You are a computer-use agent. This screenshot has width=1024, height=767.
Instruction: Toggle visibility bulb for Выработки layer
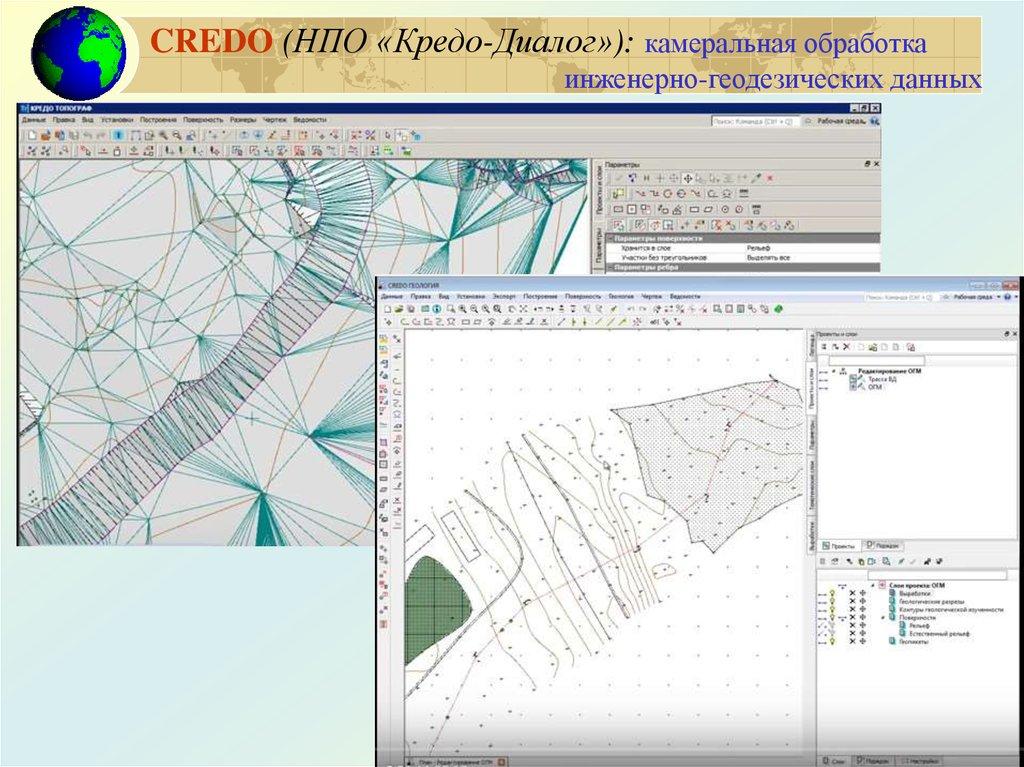(x=830, y=593)
